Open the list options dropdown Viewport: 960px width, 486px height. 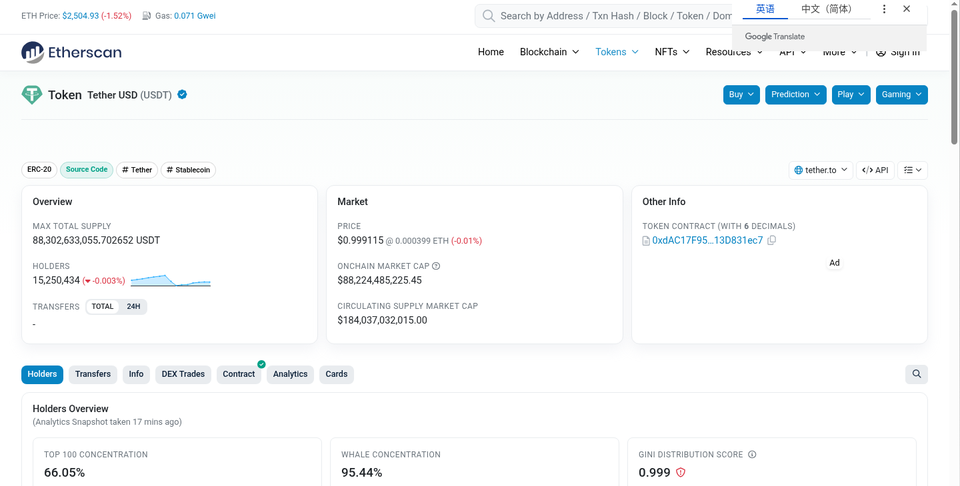pos(912,170)
